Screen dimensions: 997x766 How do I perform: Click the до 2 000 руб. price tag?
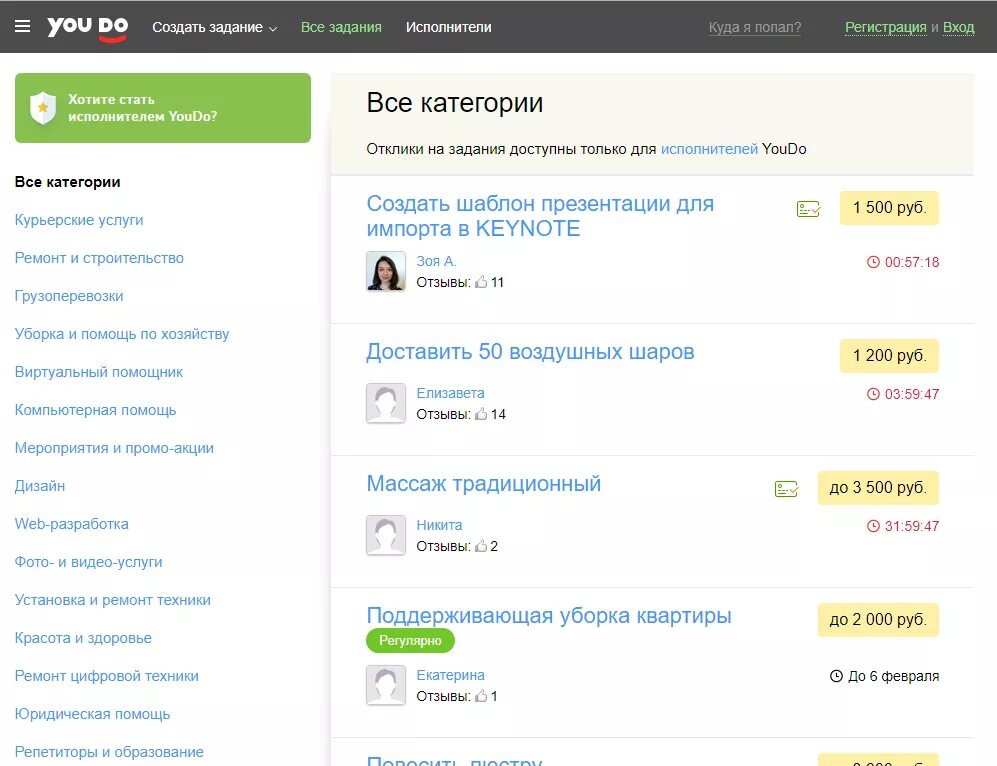click(x=878, y=620)
